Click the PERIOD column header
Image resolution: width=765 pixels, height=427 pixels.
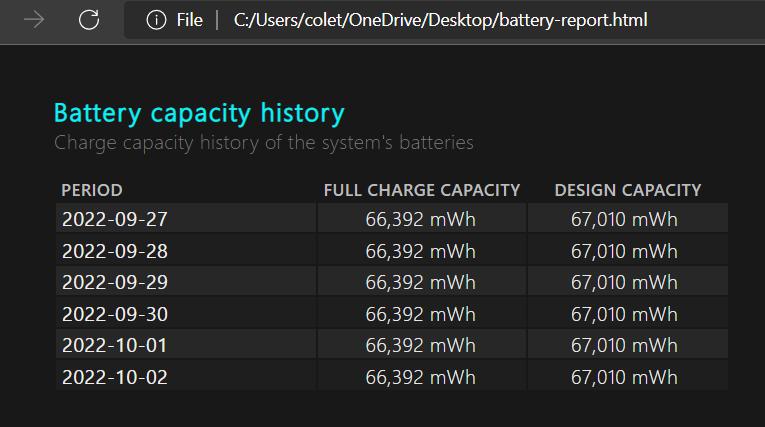pyautogui.click(x=92, y=190)
